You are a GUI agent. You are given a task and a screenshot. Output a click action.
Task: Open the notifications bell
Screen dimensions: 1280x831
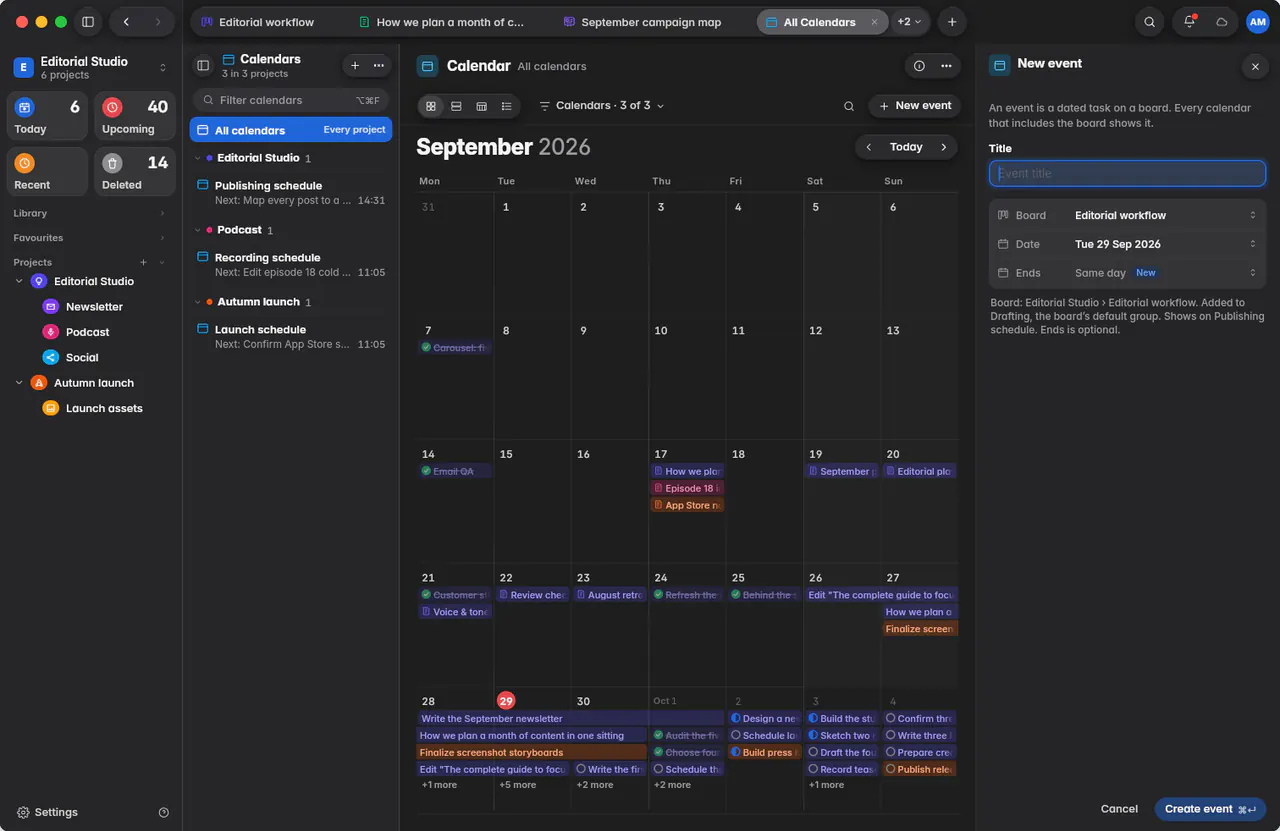point(1190,22)
